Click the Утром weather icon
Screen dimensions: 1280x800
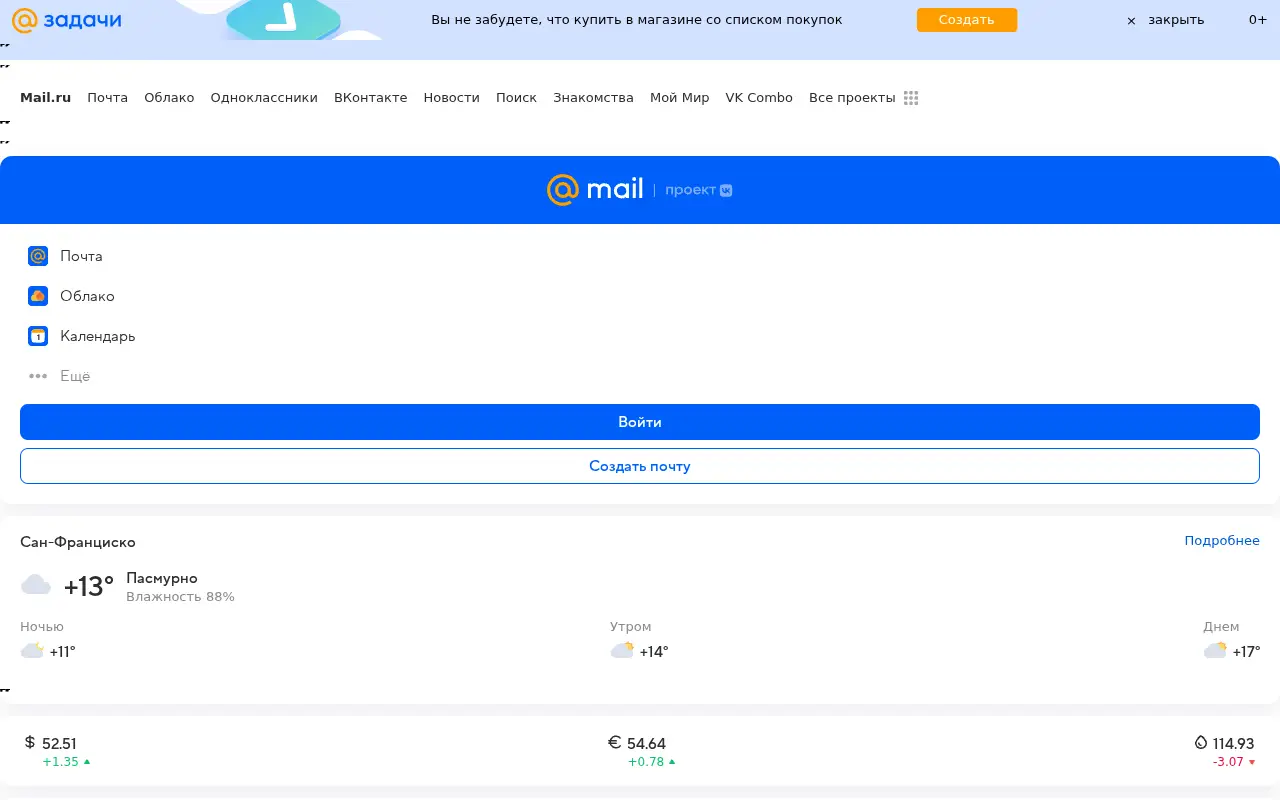tap(622, 651)
